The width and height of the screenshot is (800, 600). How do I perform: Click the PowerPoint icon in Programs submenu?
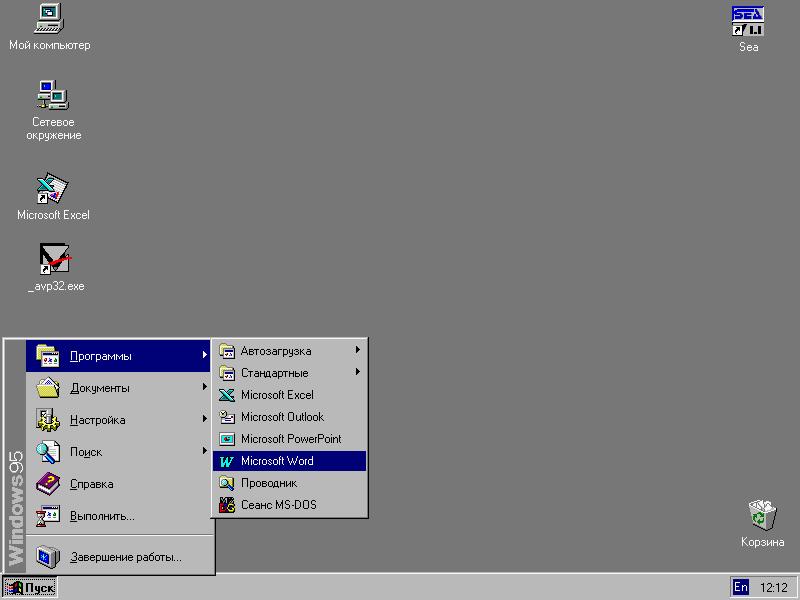pos(227,439)
